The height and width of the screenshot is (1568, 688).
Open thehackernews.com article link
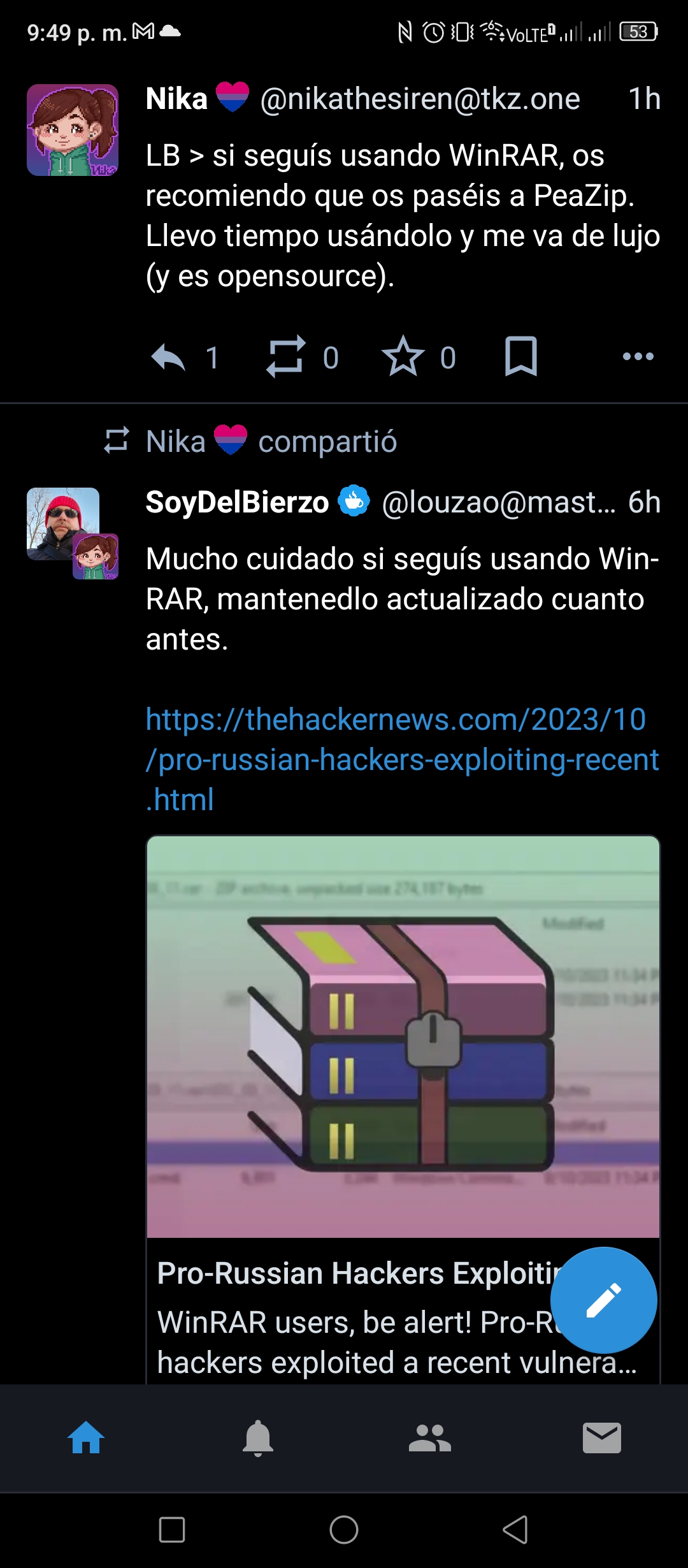[x=402, y=759]
